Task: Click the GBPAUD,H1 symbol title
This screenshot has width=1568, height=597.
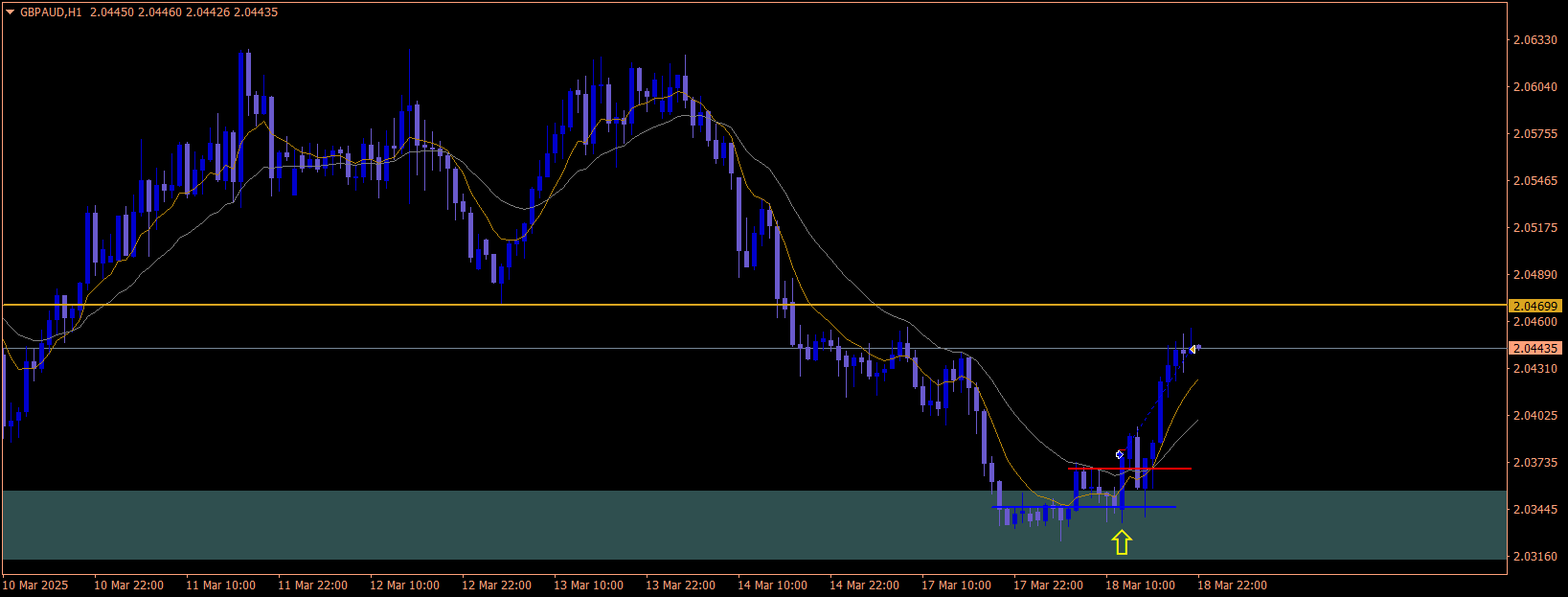Action: click(51, 12)
